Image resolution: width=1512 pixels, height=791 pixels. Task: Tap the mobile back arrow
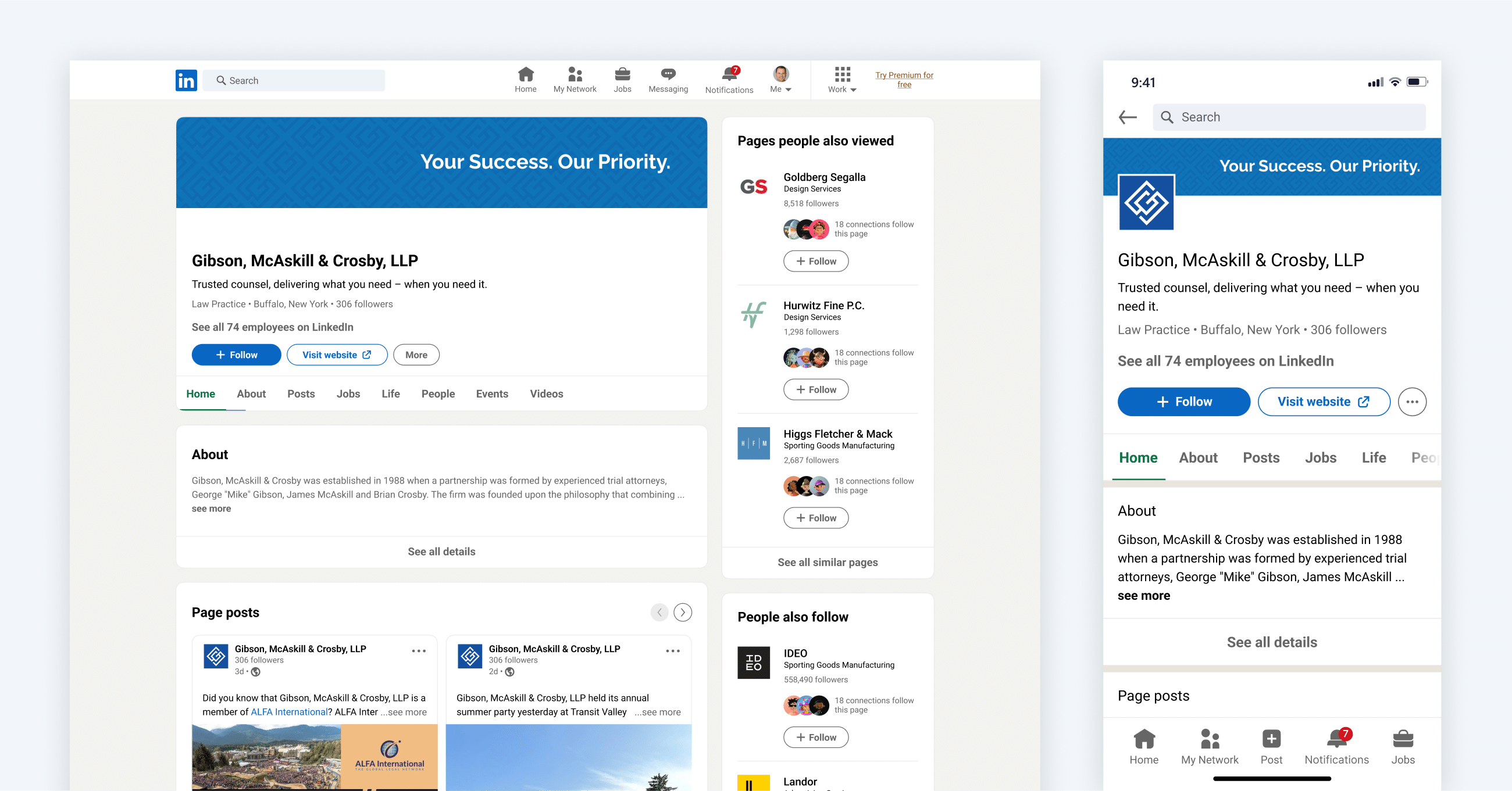pyautogui.click(x=1128, y=117)
